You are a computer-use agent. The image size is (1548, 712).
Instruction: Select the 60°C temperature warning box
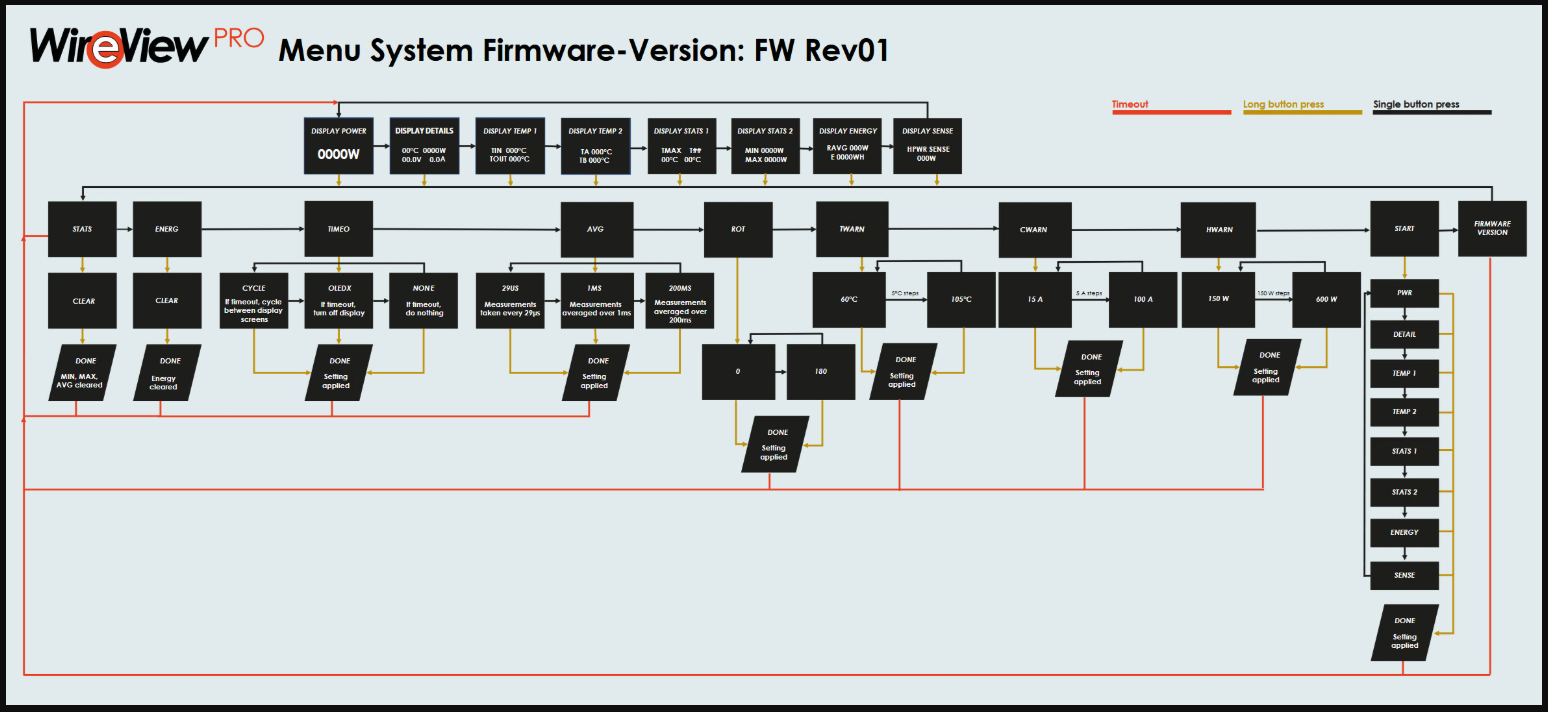coord(851,299)
